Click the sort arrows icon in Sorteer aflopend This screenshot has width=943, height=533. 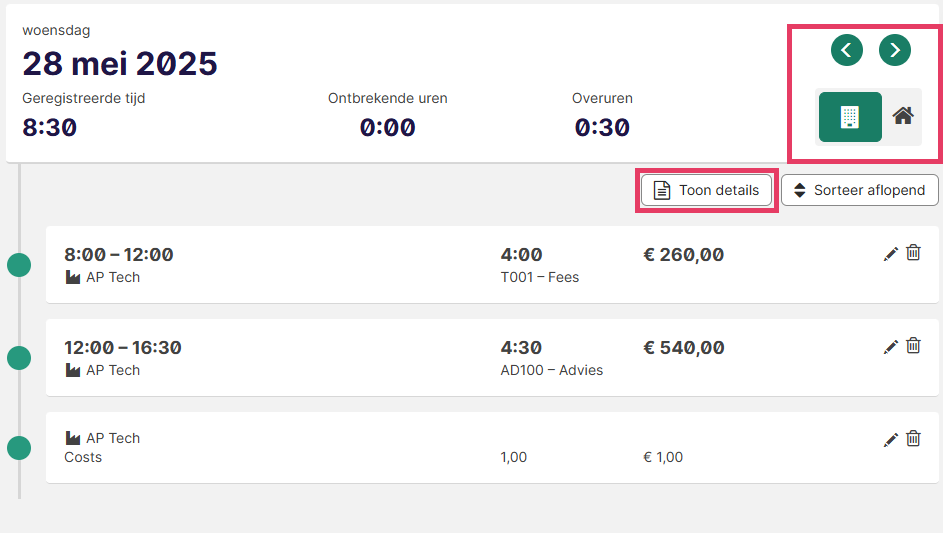click(800, 190)
